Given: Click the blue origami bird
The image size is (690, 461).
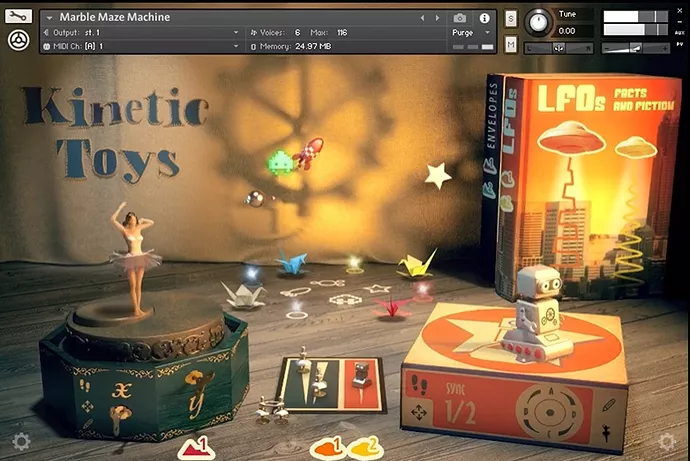Looking at the screenshot, I should tap(292, 263).
